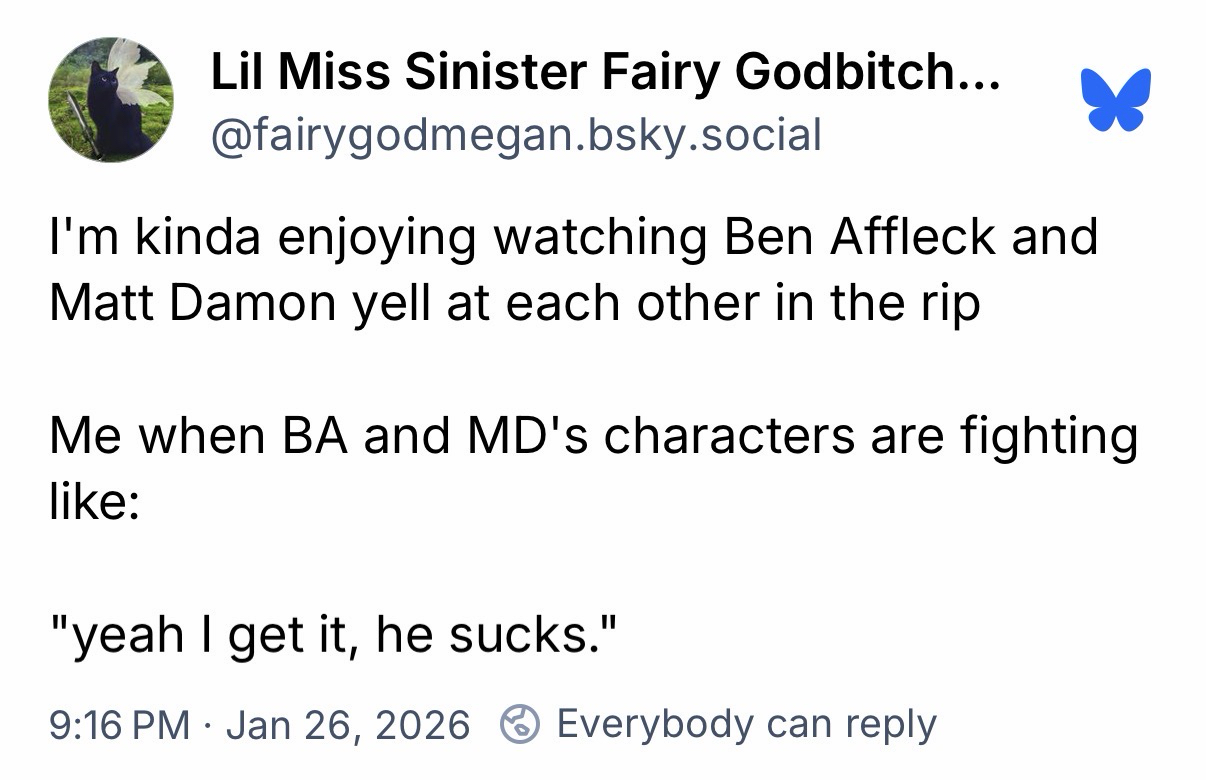Click the truncating ellipsis after Godbitch
The image size is (1206, 780).
pyautogui.click(x=979, y=73)
